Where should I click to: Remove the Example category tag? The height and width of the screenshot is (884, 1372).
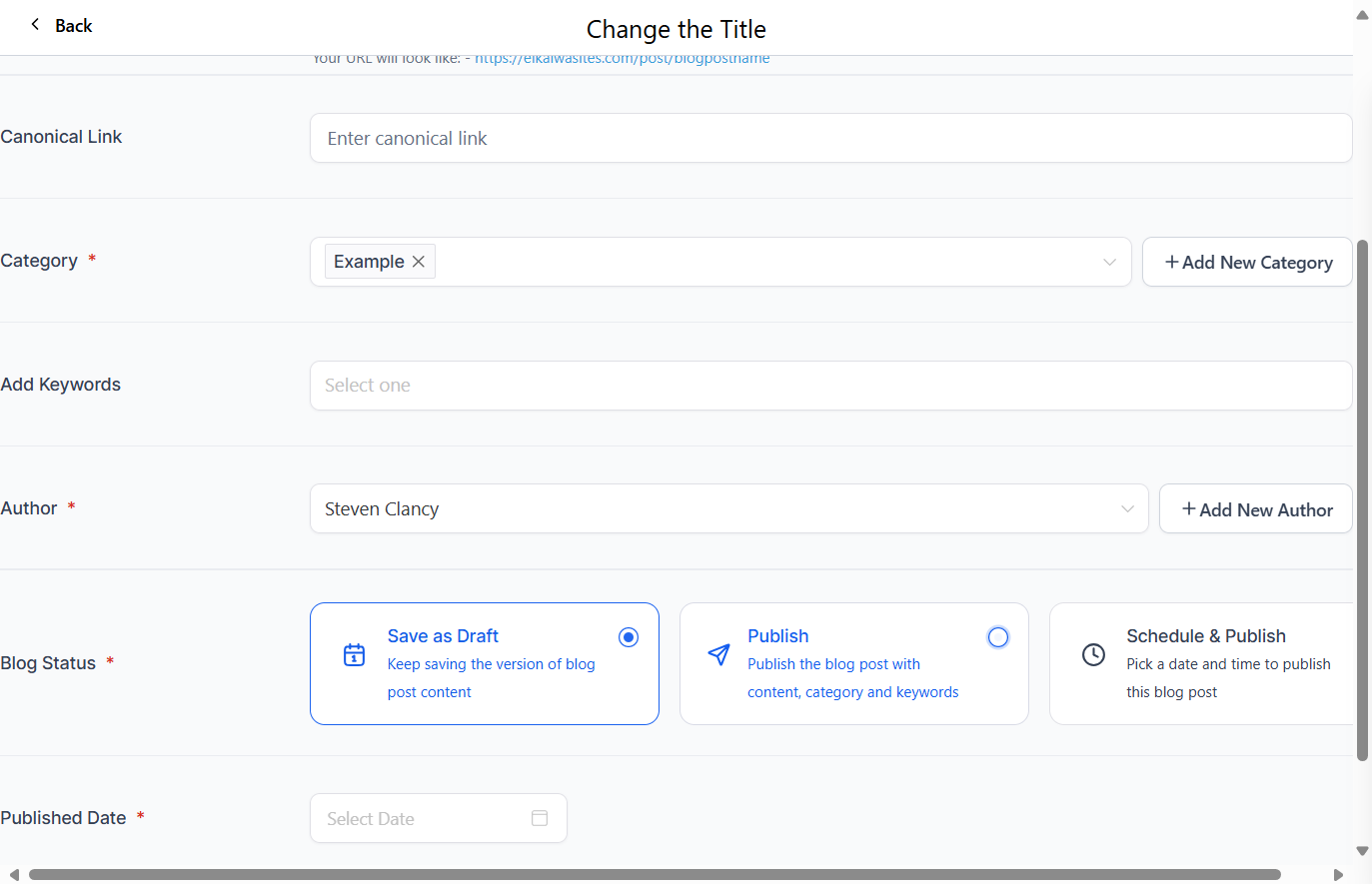coord(419,262)
